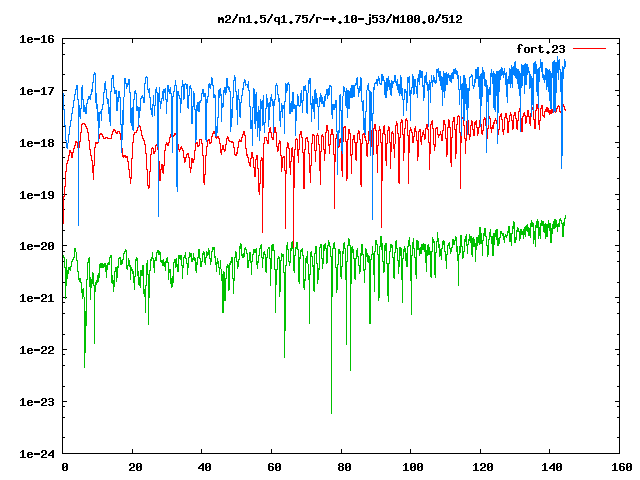The height and width of the screenshot is (480, 640).
Task: Click the 1e-21 y-axis label
Action: [x=37, y=298]
